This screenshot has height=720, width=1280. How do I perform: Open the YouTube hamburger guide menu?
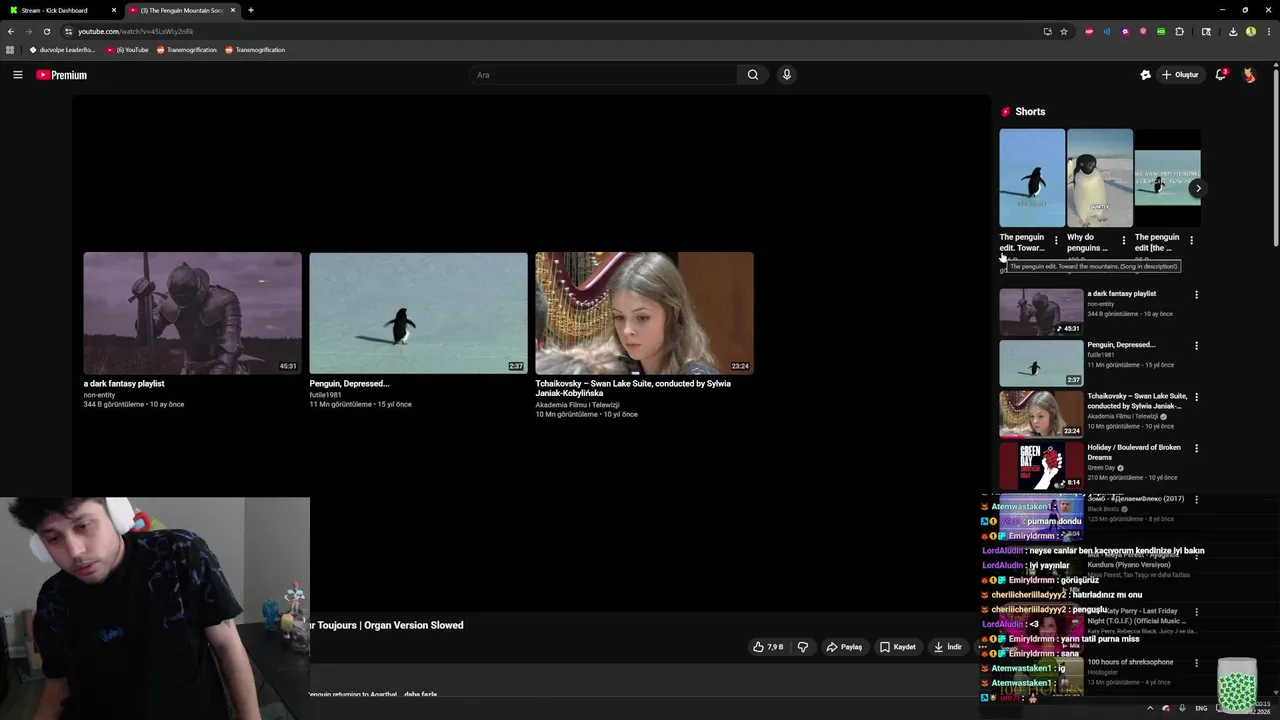coord(18,75)
